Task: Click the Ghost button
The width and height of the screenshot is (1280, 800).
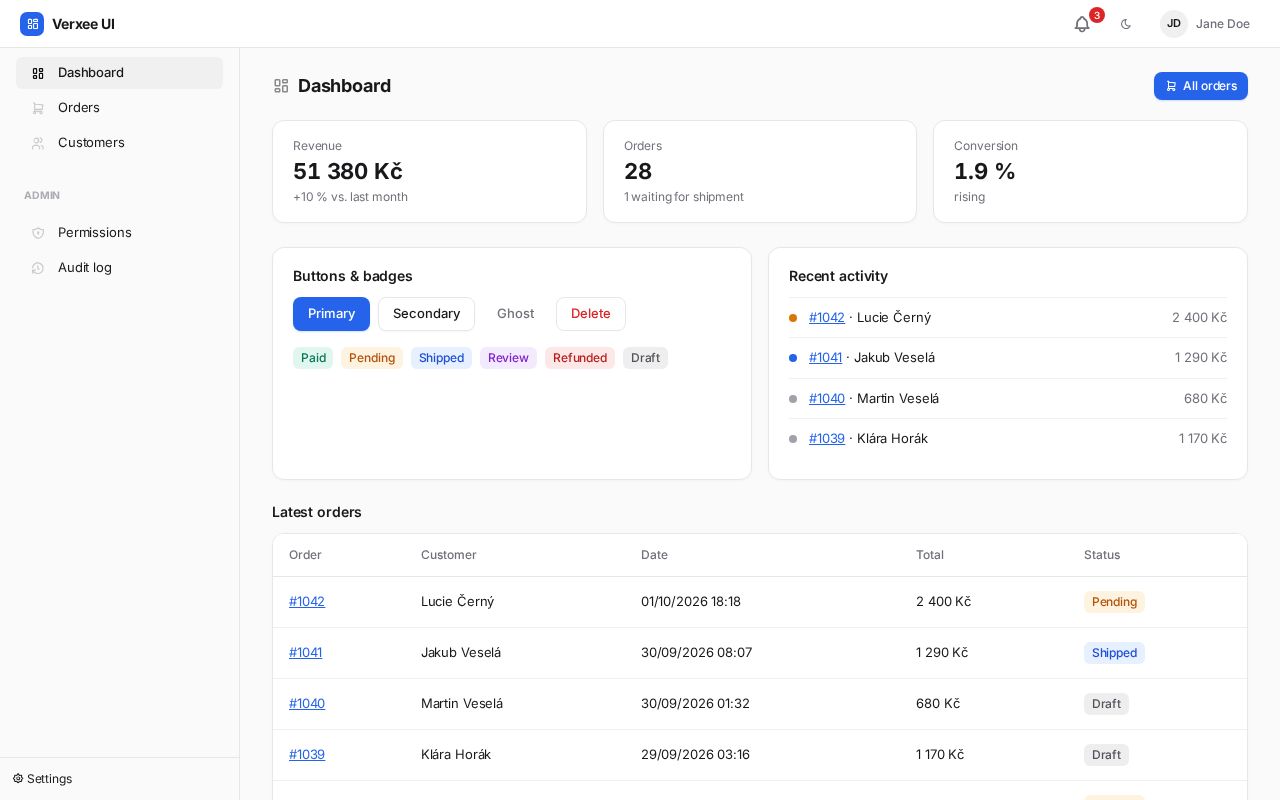Action: pyautogui.click(x=515, y=314)
